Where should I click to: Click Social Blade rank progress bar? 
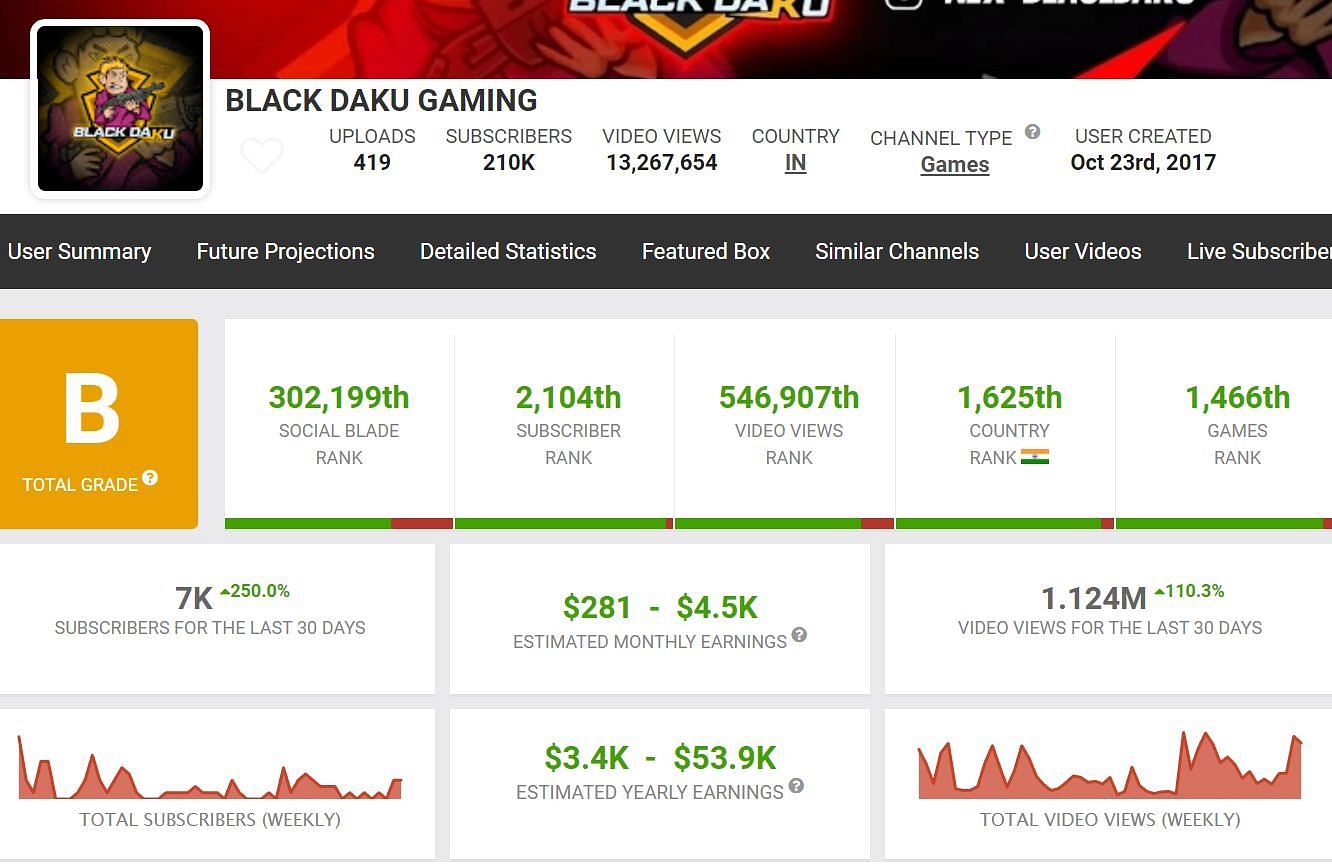pyautogui.click(x=339, y=523)
